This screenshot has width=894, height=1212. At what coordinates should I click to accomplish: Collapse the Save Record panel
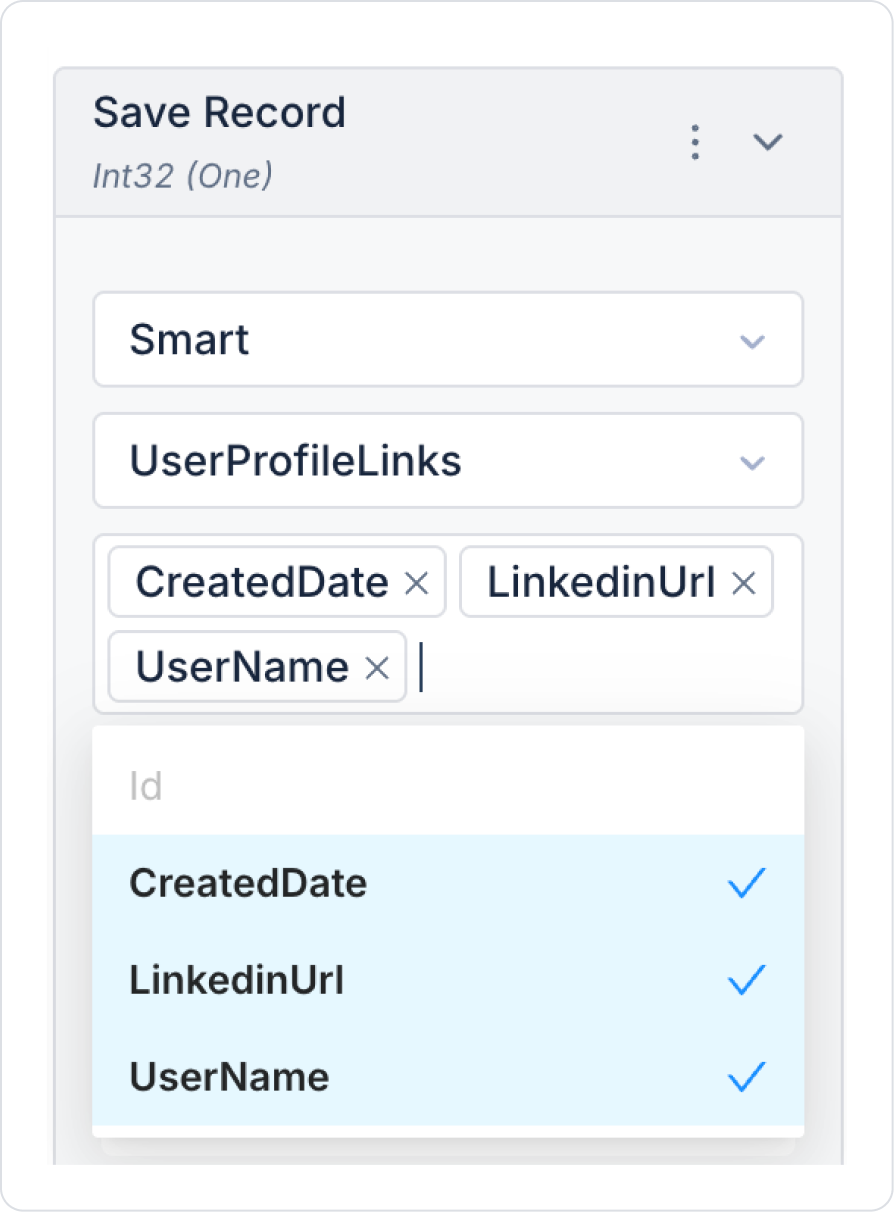point(767,142)
